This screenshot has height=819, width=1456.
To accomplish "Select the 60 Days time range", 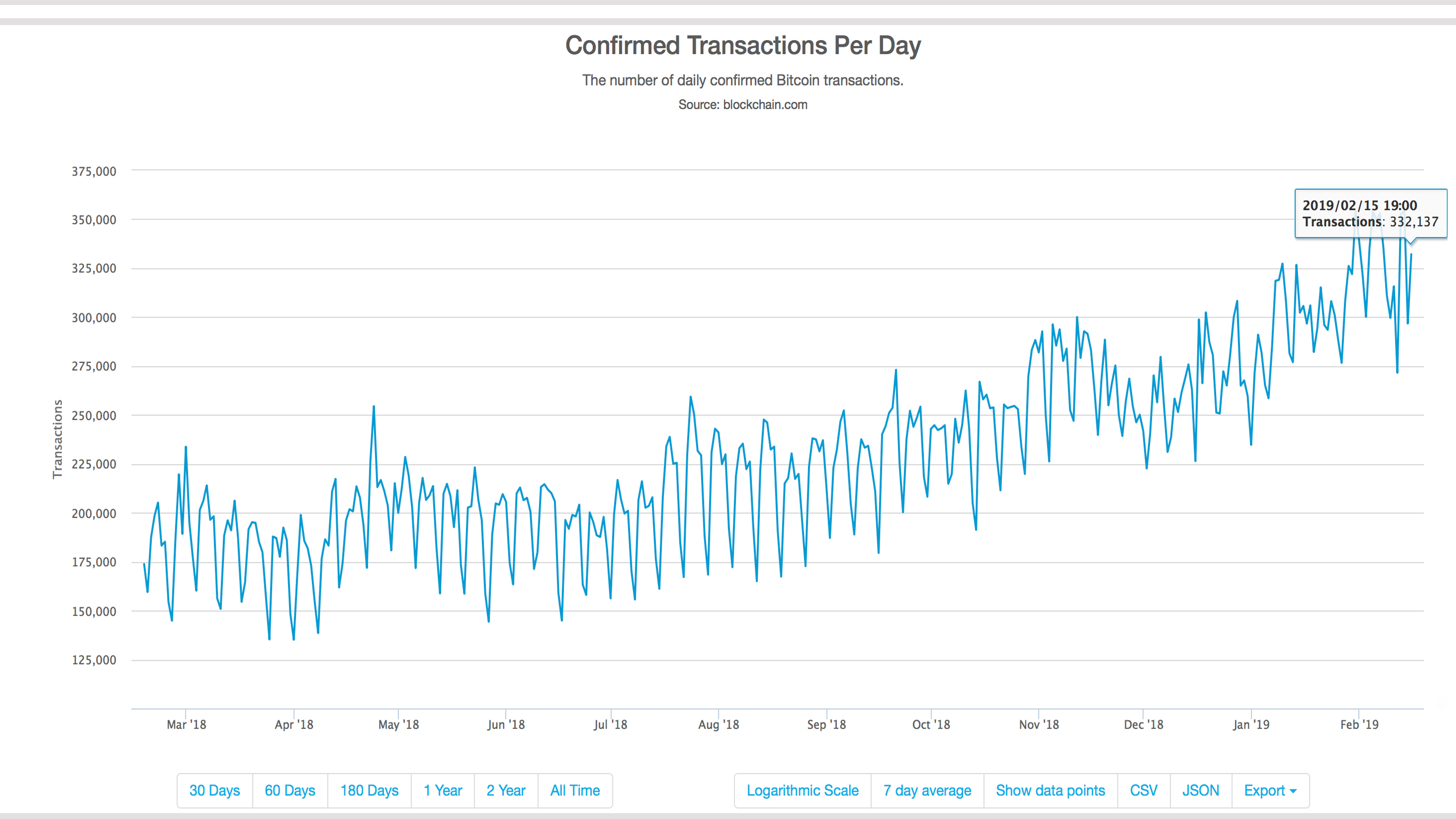I will [x=289, y=791].
